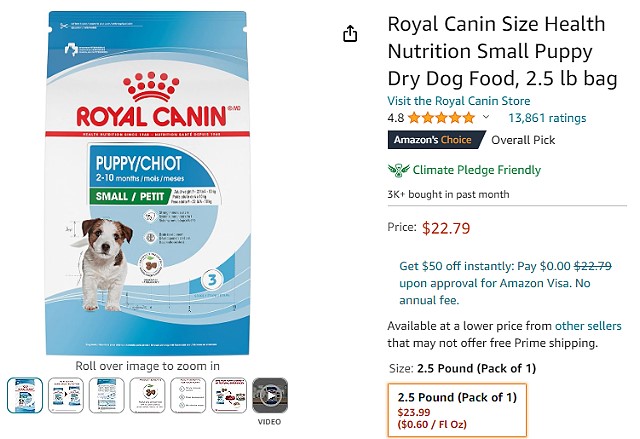Open the Climate Pledge Friendly label
Screen dimensions: 640x439
[476, 170]
